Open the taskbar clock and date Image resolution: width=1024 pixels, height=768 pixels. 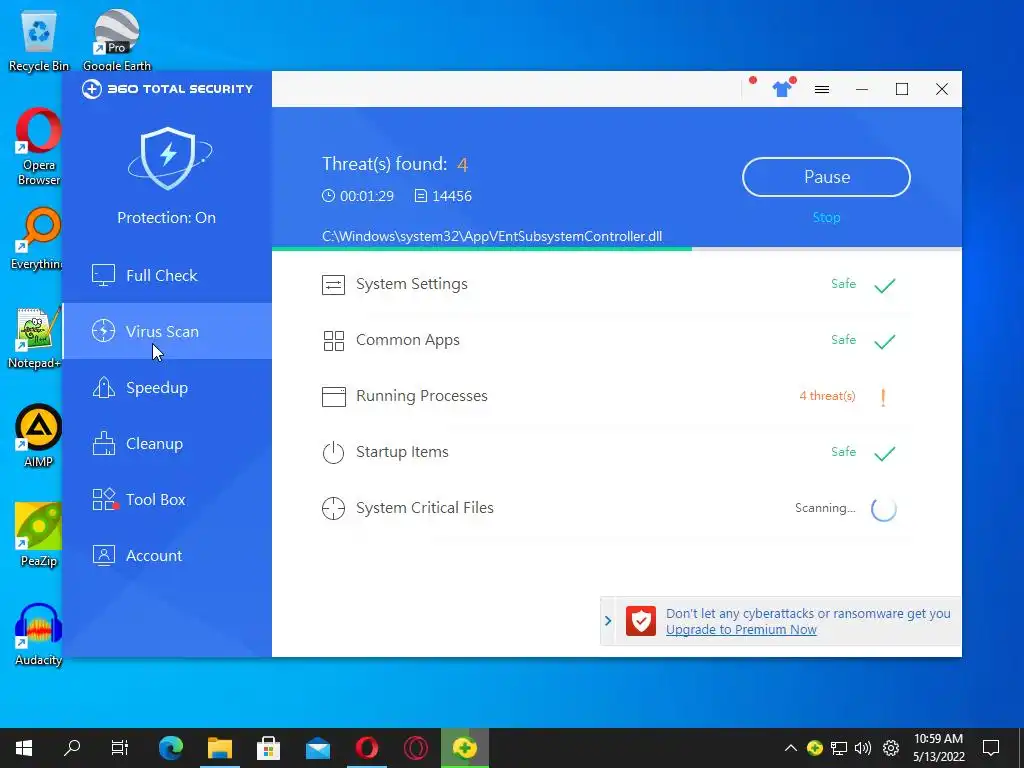coord(938,748)
